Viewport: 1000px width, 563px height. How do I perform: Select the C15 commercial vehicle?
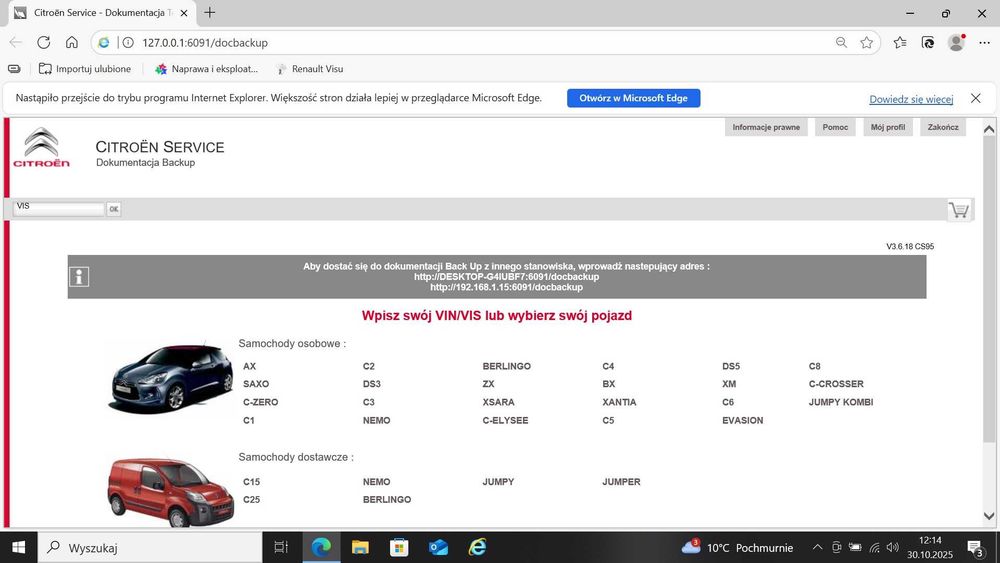click(x=251, y=481)
